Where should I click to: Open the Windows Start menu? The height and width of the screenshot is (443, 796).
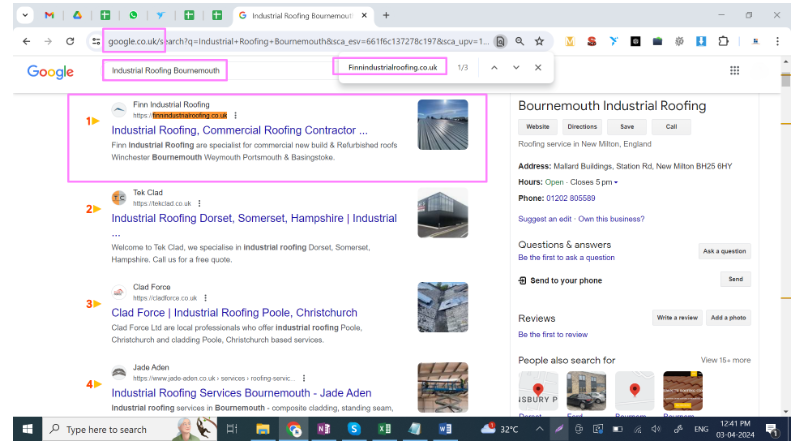click(27, 429)
